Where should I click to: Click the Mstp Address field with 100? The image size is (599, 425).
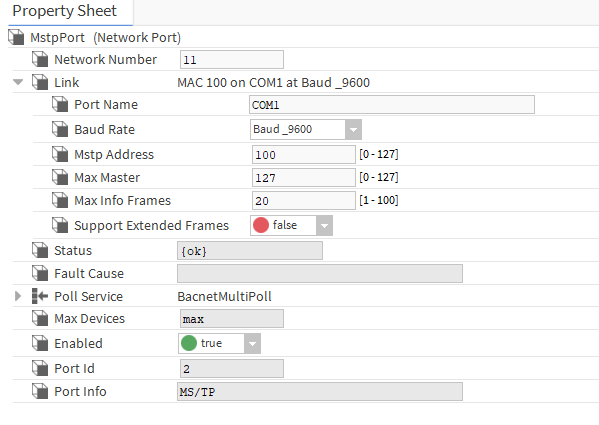click(x=304, y=155)
